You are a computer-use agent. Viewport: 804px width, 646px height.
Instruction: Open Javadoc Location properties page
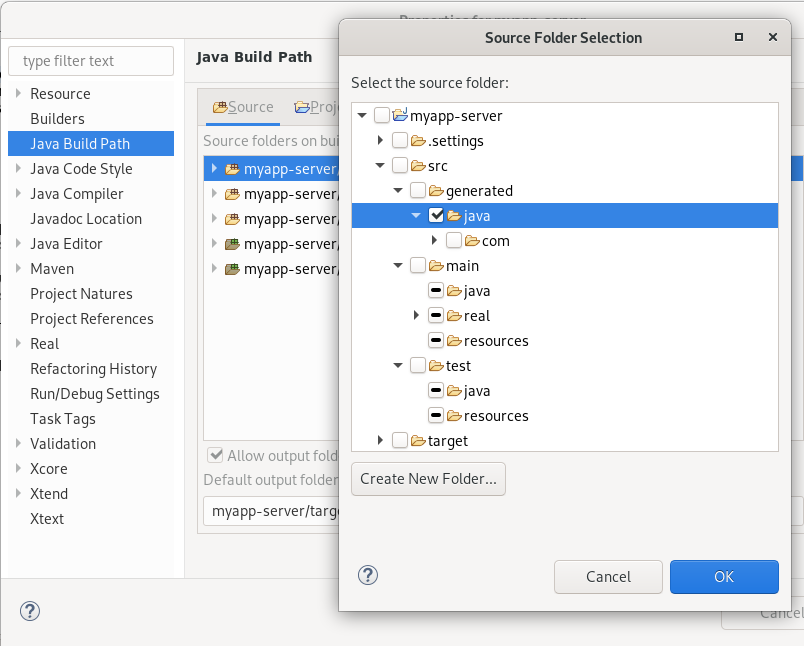[86, 218]
